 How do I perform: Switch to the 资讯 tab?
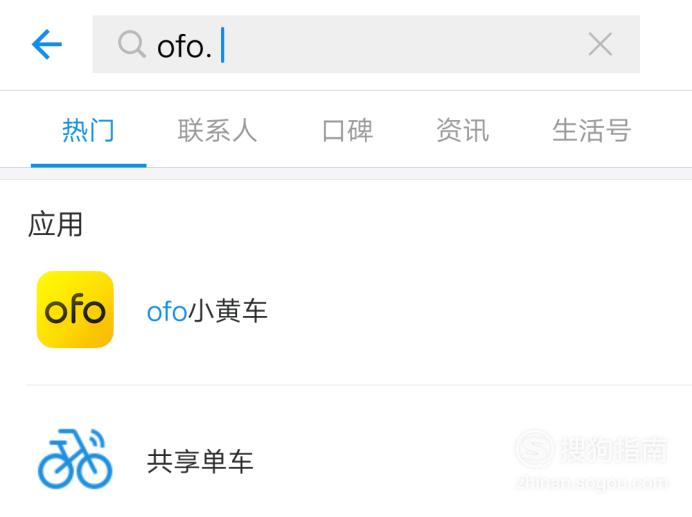[x=463, y=130]
